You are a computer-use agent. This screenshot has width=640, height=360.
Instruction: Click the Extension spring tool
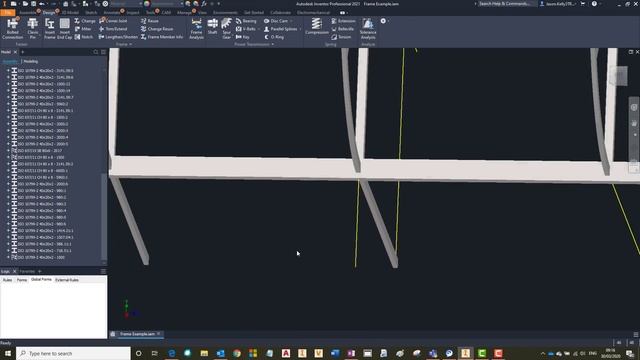[343, 21]
